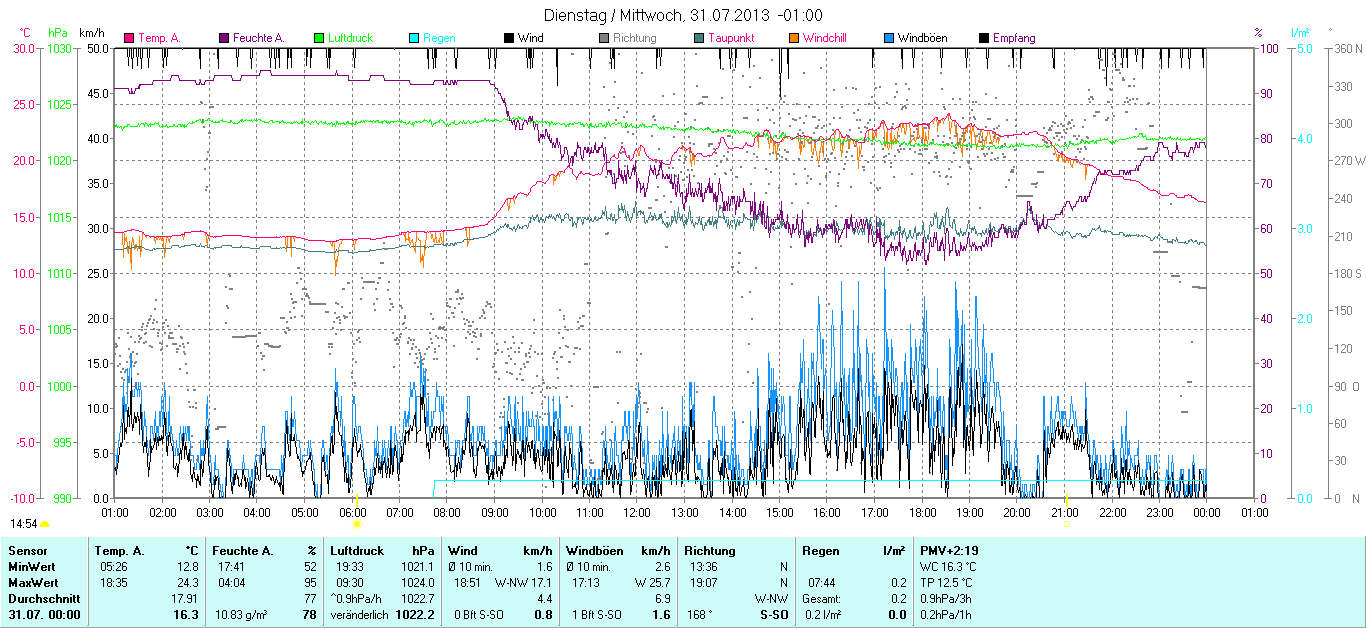This screenshot has width=1366, height=628.
Task: Click the Empfang legend label
Action: pyautogui.click(x=1014, y=38)
